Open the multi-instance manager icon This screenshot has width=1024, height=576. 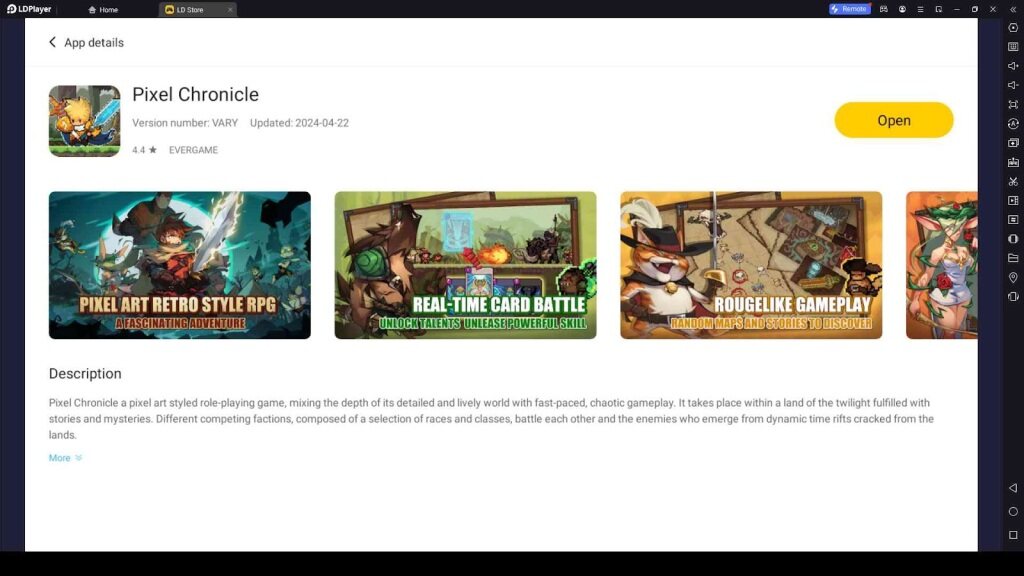pos(1013,142)
